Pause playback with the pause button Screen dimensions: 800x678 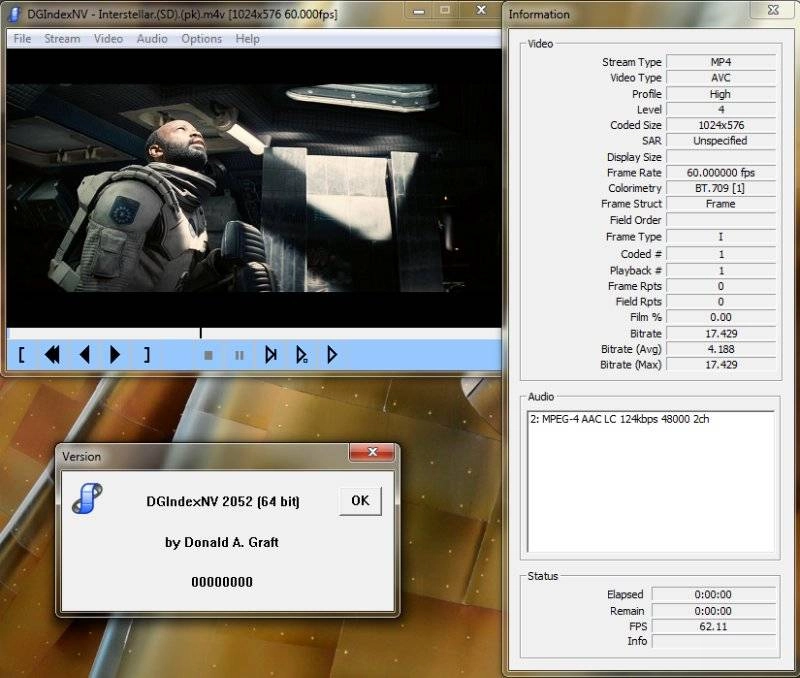(239, 355)
